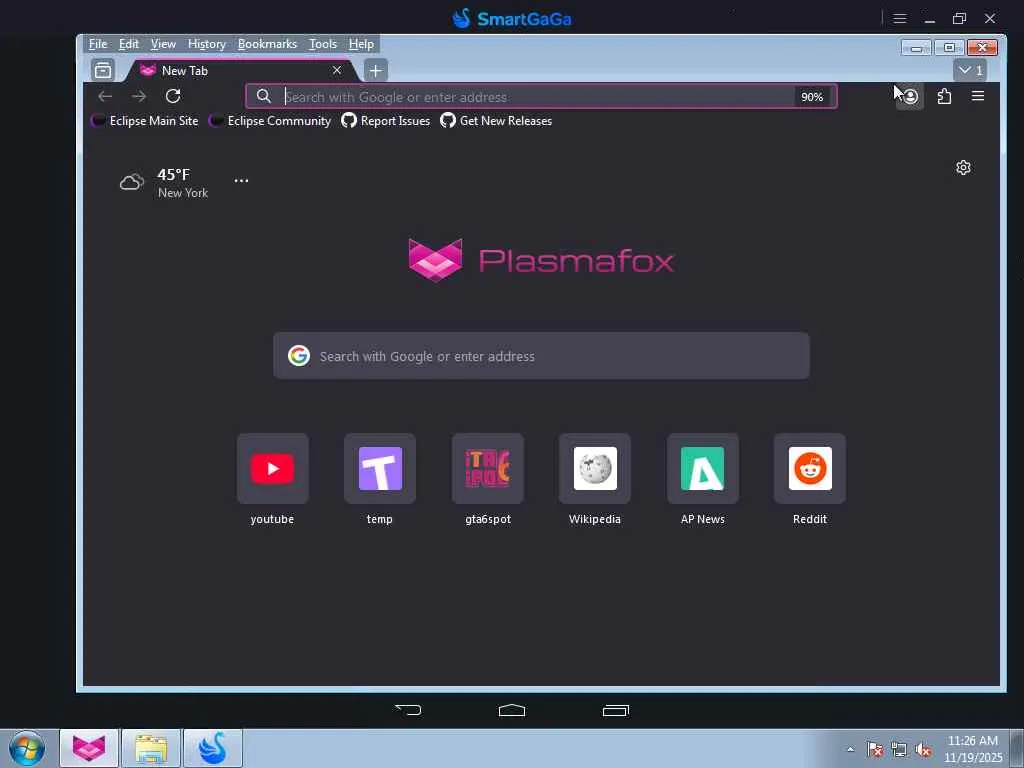The width and height of the screenshot is (1024, 768).
Task: Click the forward navigation arrow
Action: coord(139,97)
